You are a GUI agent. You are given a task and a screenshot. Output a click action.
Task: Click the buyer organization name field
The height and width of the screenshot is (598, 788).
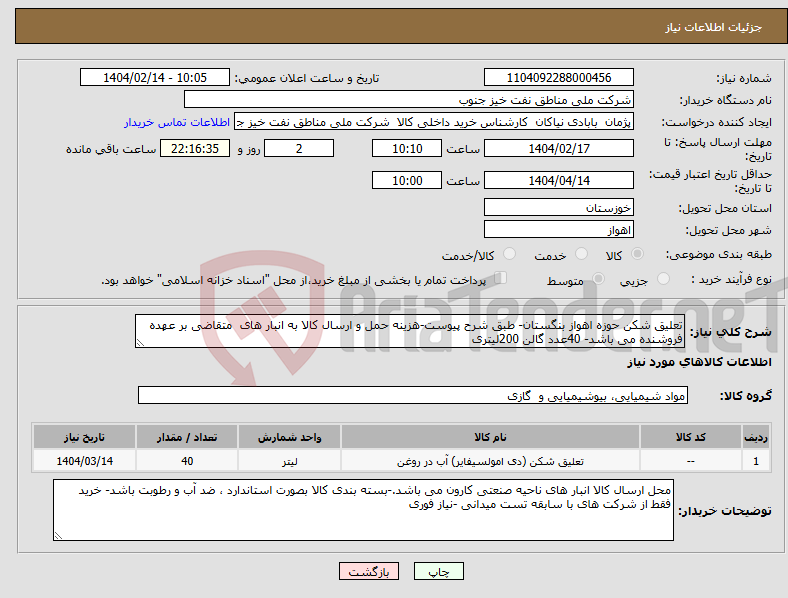point(409,99)
